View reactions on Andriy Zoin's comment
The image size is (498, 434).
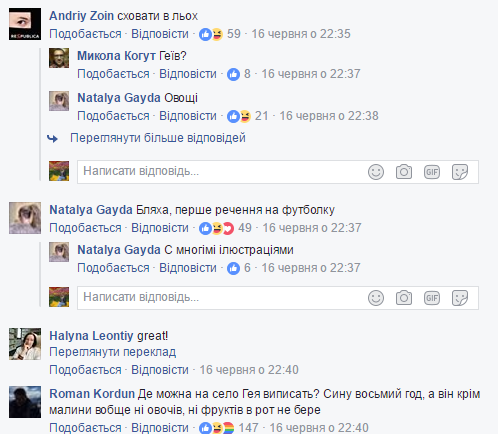tap(220, 34)
